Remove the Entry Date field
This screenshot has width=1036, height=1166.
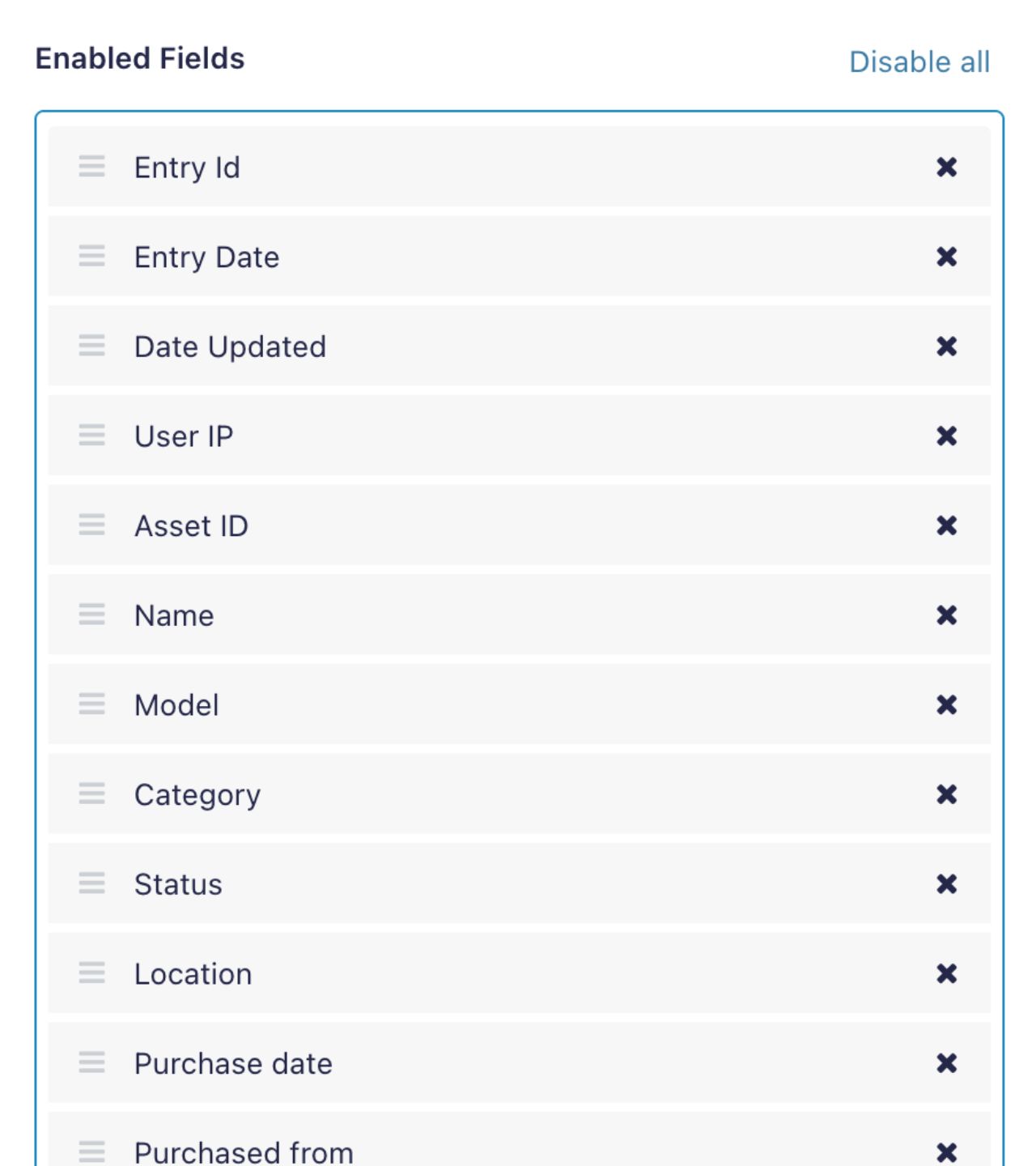(x=947, y=257)
